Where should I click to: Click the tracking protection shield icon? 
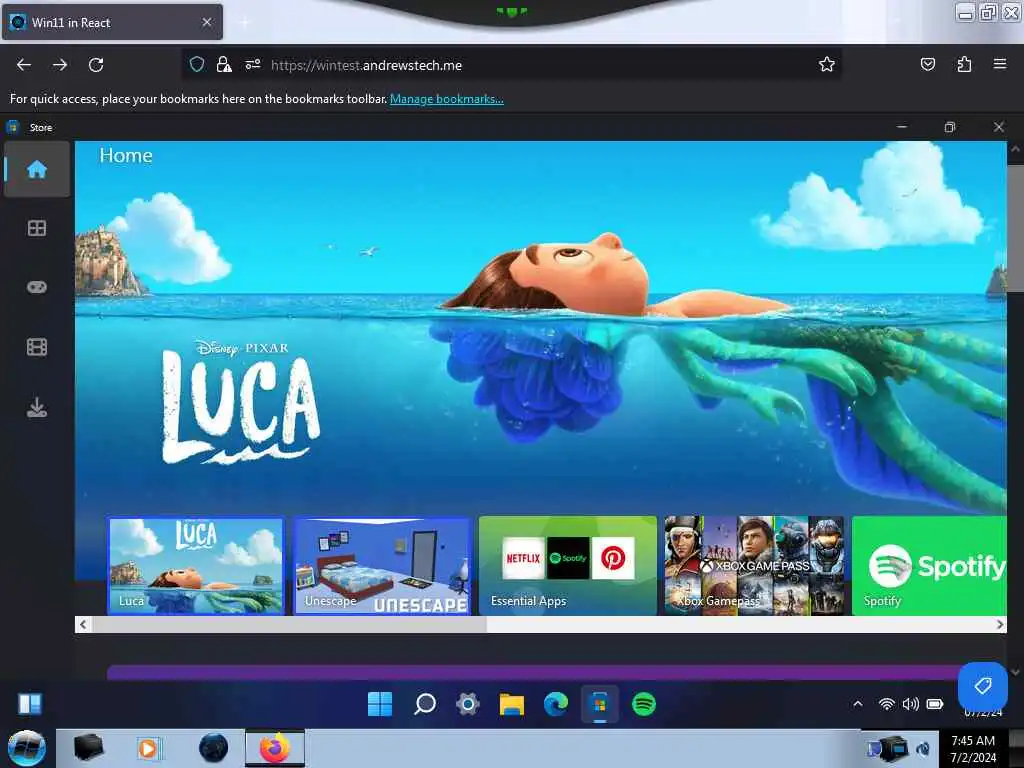click(197, 64)
